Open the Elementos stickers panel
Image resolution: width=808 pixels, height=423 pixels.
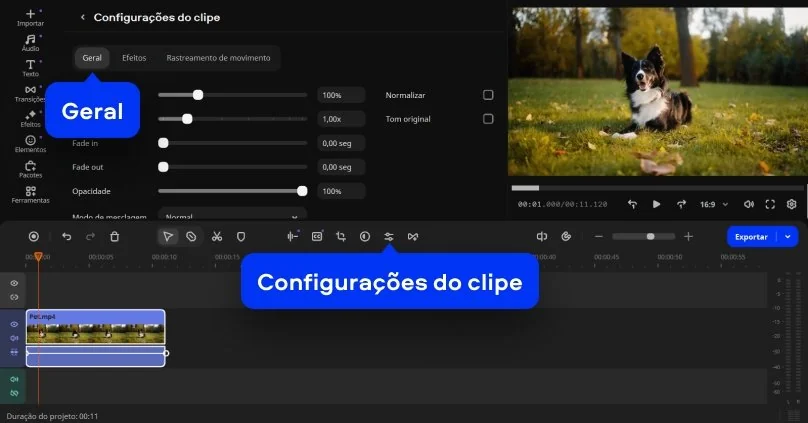click(x=30, y=144)
